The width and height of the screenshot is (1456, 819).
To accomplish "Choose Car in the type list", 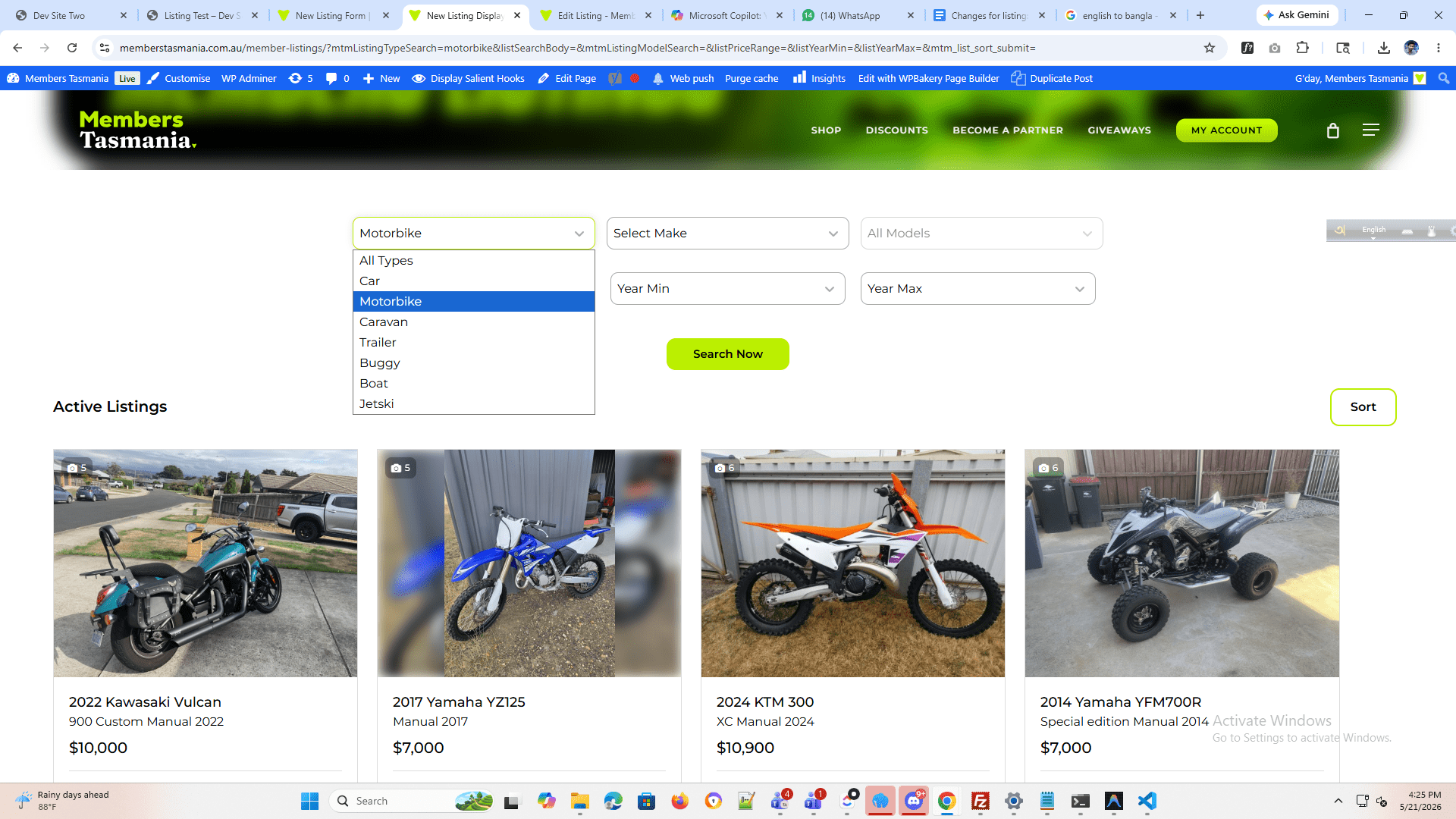I will (x=474, y=281).
